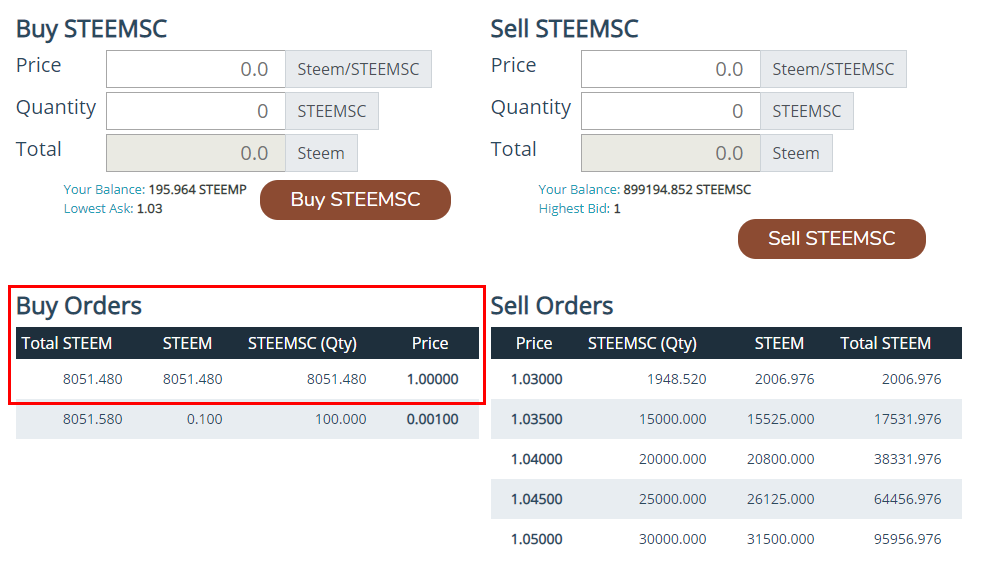Select the Sell Total field

tap(670, 153)
